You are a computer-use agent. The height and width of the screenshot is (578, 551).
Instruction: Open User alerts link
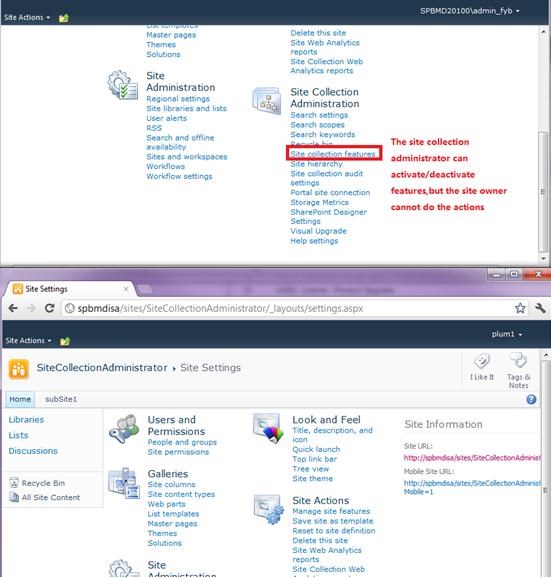[166, 118]
